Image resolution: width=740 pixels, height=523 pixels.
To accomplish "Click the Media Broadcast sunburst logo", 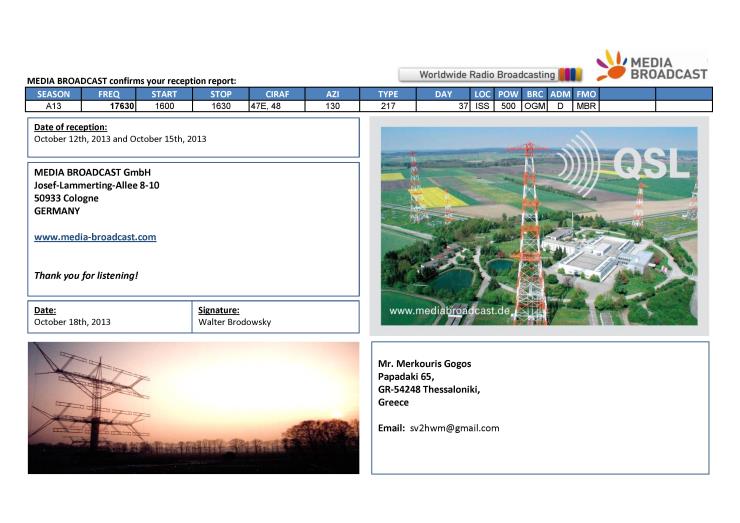I will 611,66.
